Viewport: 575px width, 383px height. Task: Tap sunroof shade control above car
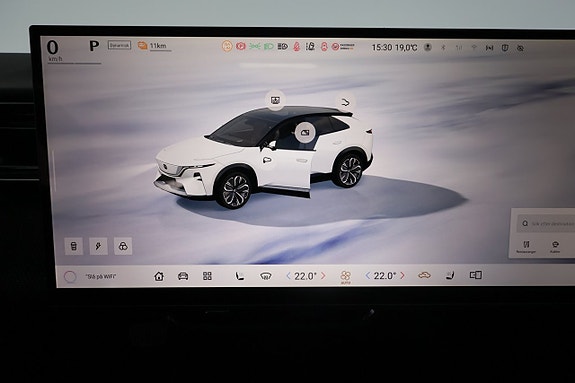point(275,99)
